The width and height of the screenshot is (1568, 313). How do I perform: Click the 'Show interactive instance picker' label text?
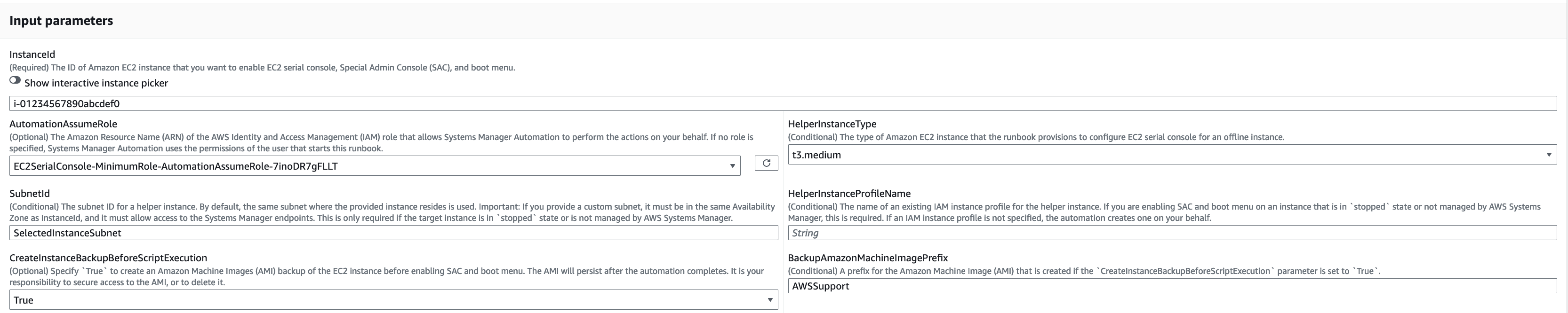tap(96, 83)
